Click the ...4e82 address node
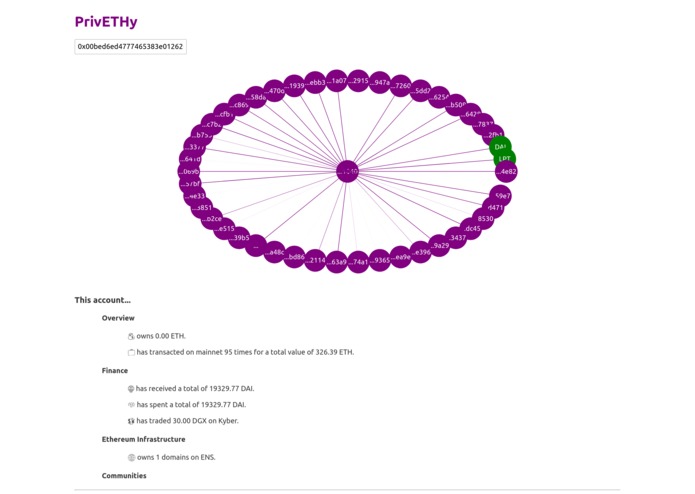Image resolution: width=695 pixels, height=494 pixels. 506,171
